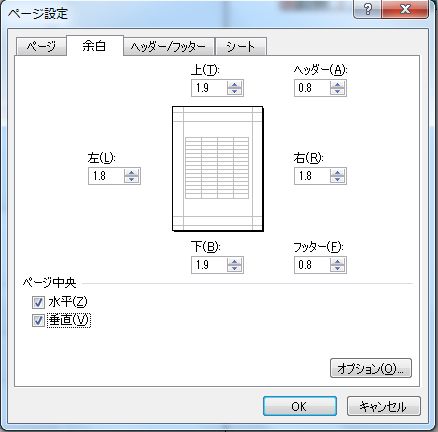The width and height of the screenshot is (438, 432).
Task: Confirm settings with the OK button
Action: point(300,406)
